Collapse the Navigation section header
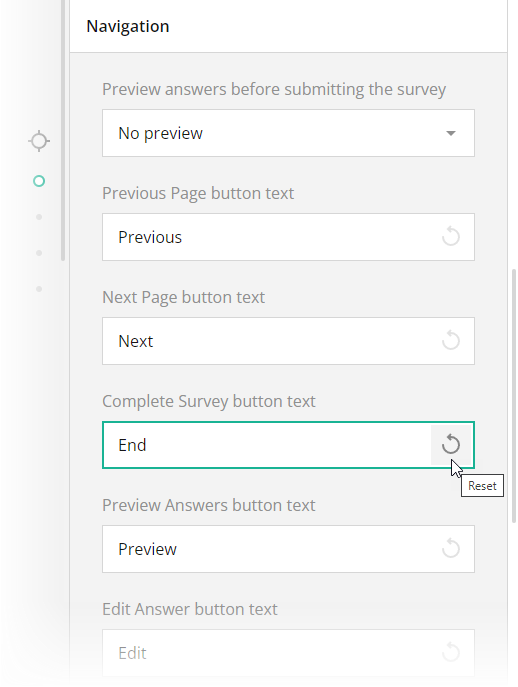The height and width of the screenshot is (687, 518). click(x=288, y=26)
